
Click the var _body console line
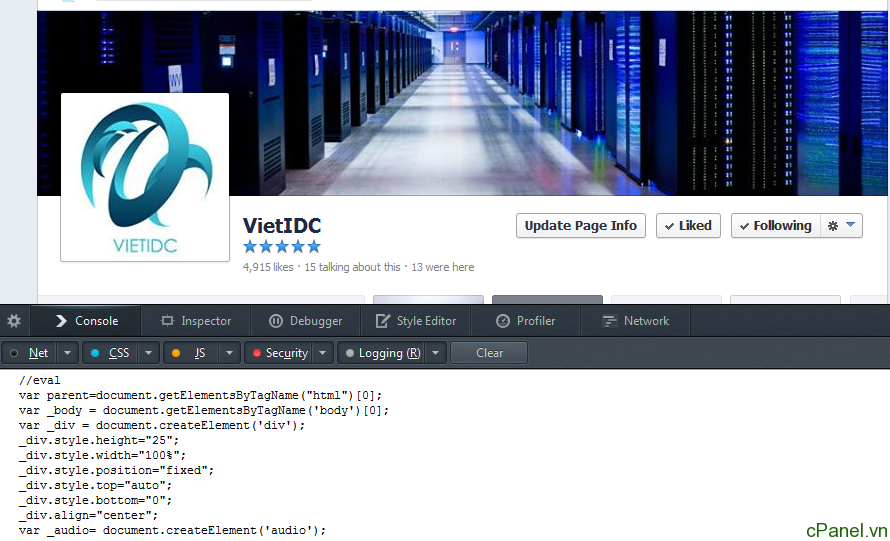point(204,410)
